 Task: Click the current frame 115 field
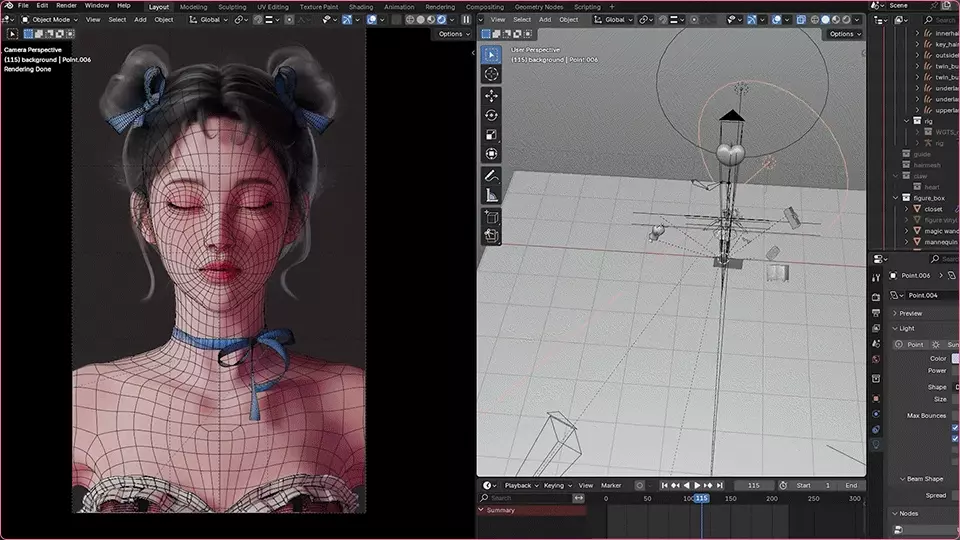[753, 486]
